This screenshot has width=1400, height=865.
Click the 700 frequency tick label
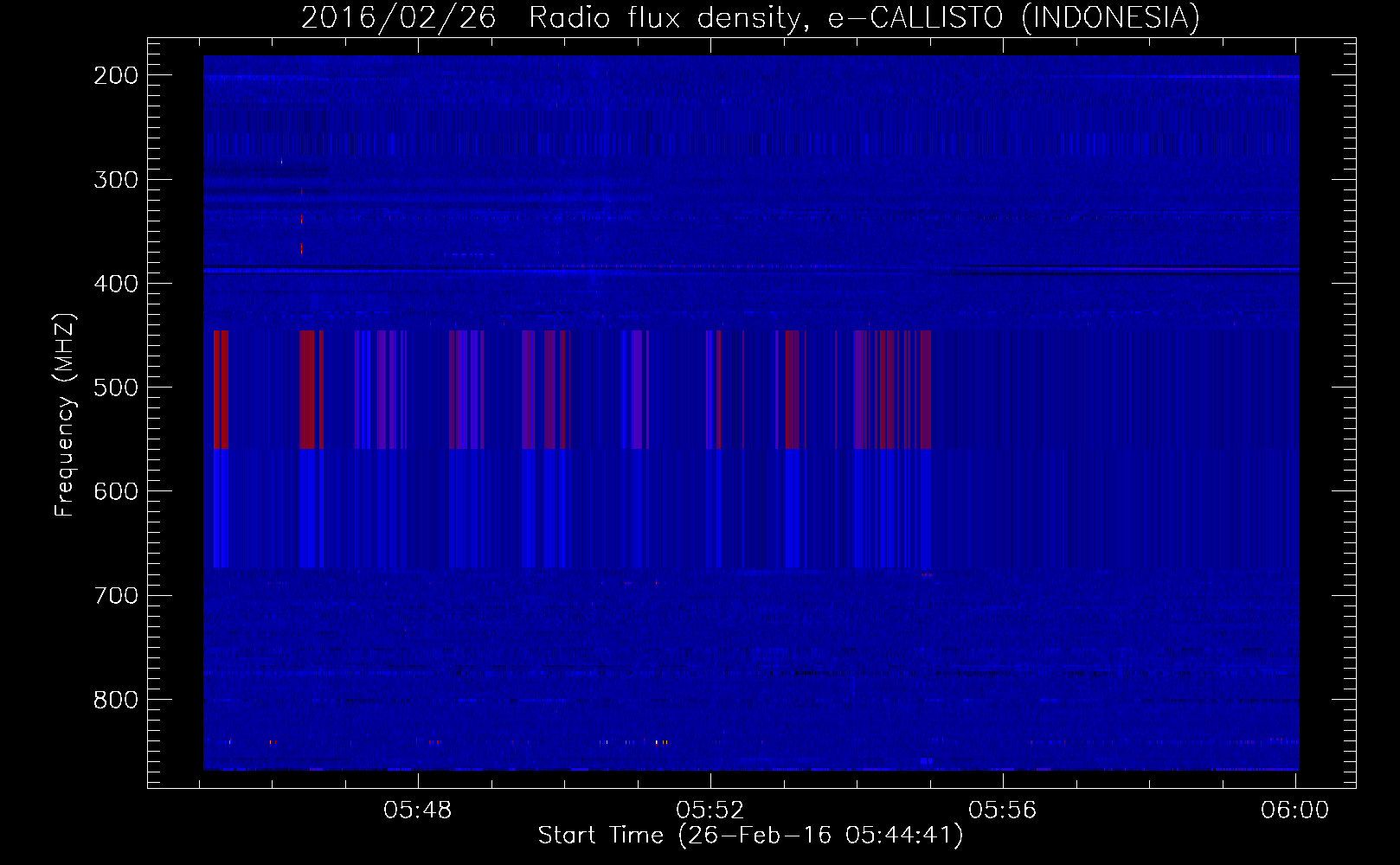[x=116, y=595]
